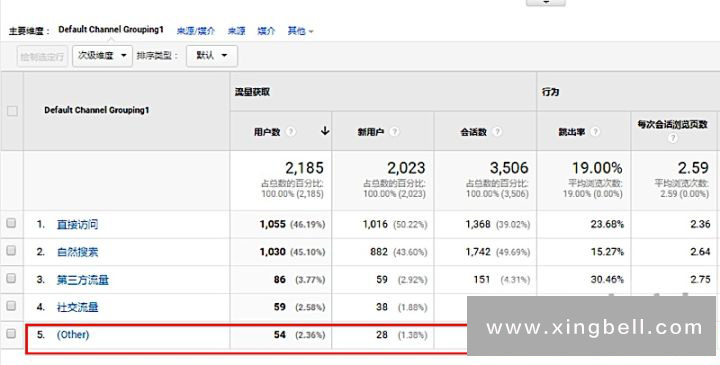Check the box for row 直接访问
The height and width of the screenshot is (365, 720).
point(11,223)
